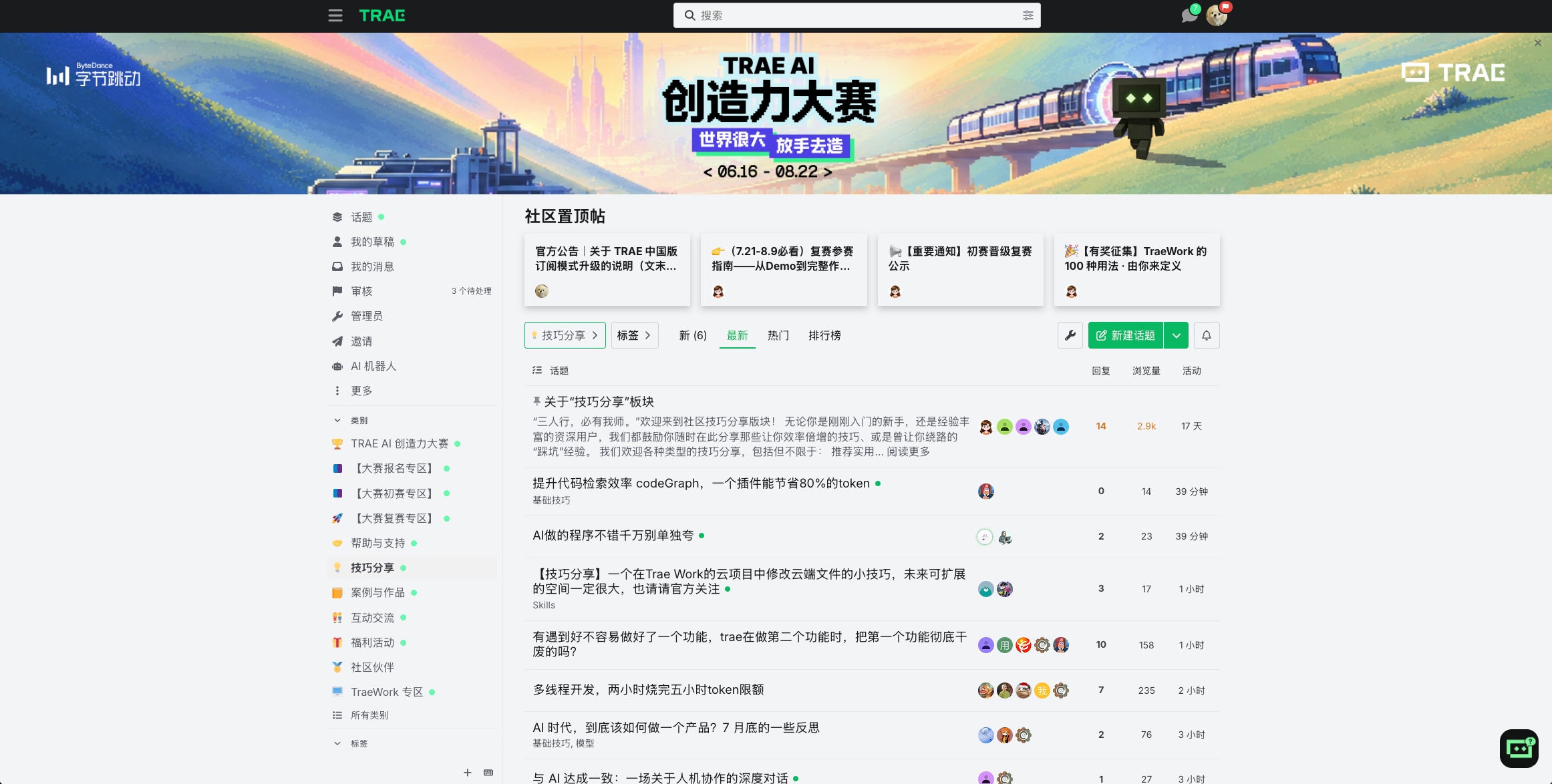Open 邀请 sidebar item
The width and height of the screenshot is (1552, 784).
[x=412, y=341]
